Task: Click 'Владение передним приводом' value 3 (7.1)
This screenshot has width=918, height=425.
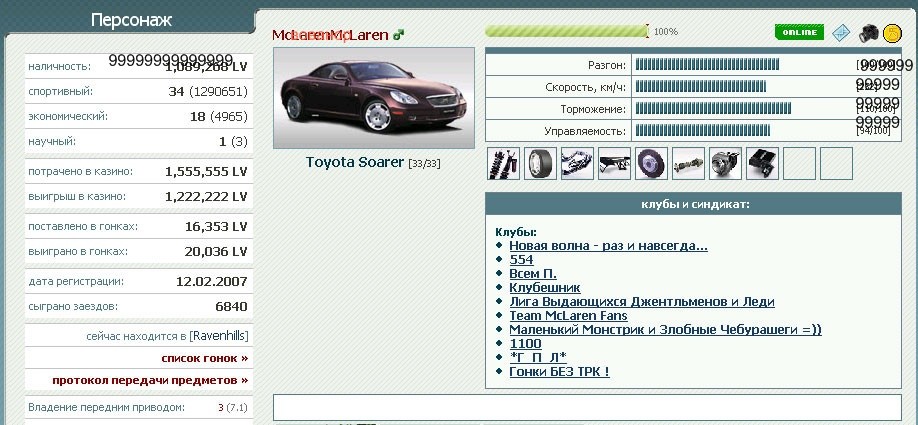Action: (x=232, y=407)
